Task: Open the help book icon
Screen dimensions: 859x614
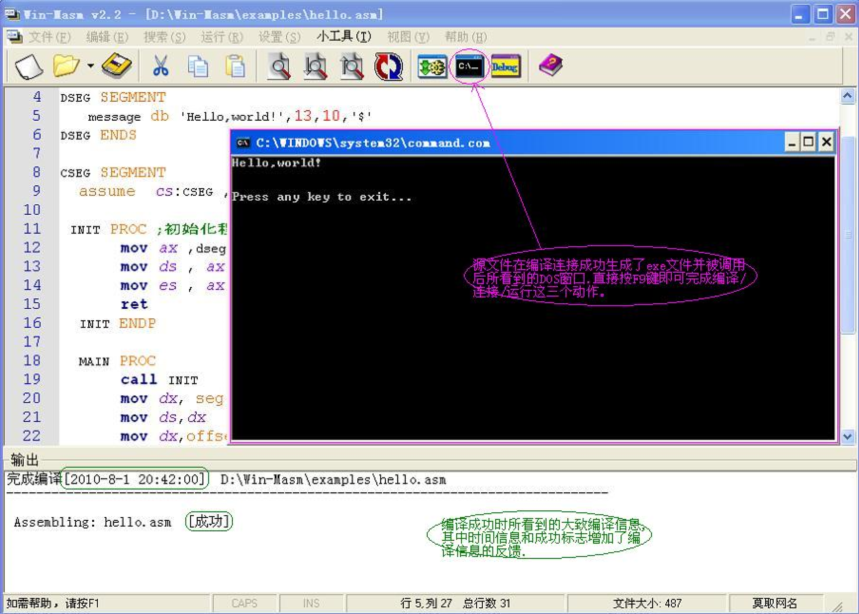Action: [x=550, y=67]
